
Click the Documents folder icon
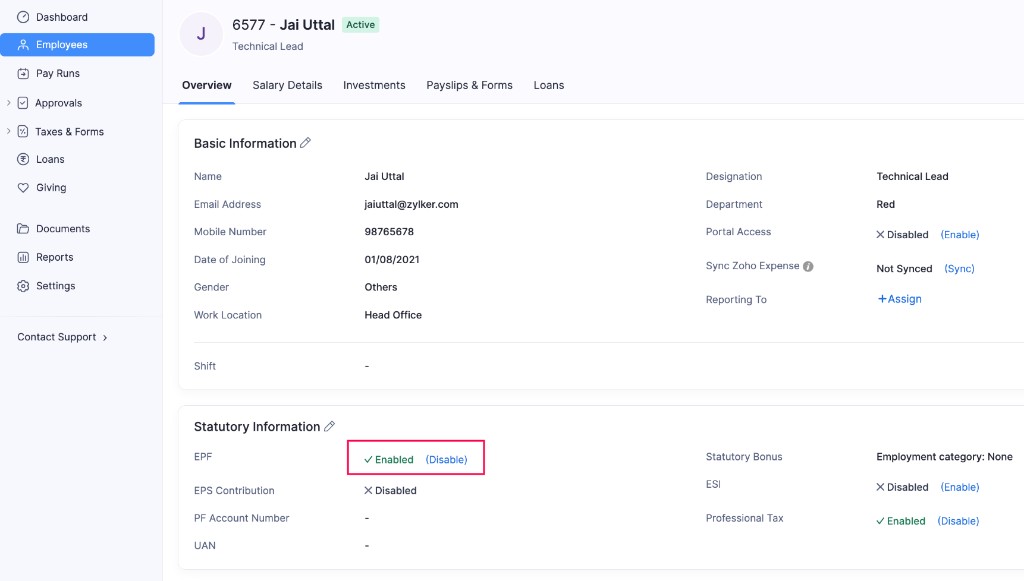click(x=23, y=228)
